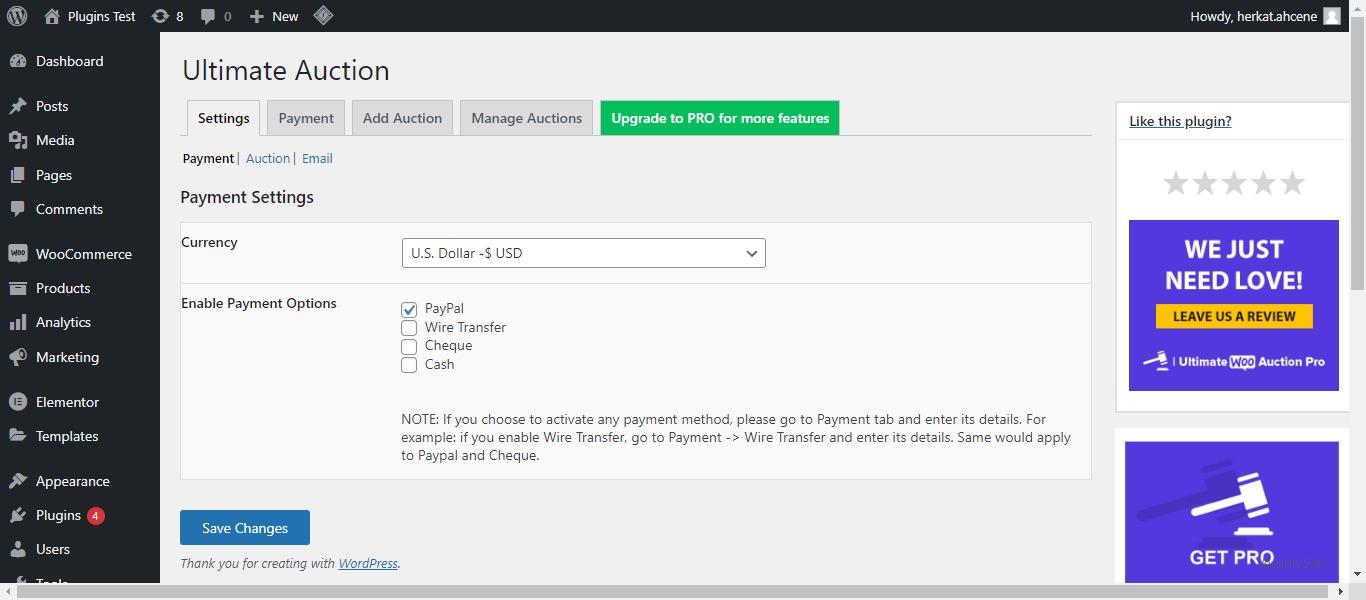Open WooCommerce from the sidebar icon
Image resolution: width=1366 pixels, height=600 pixels.
coord(18,254)
